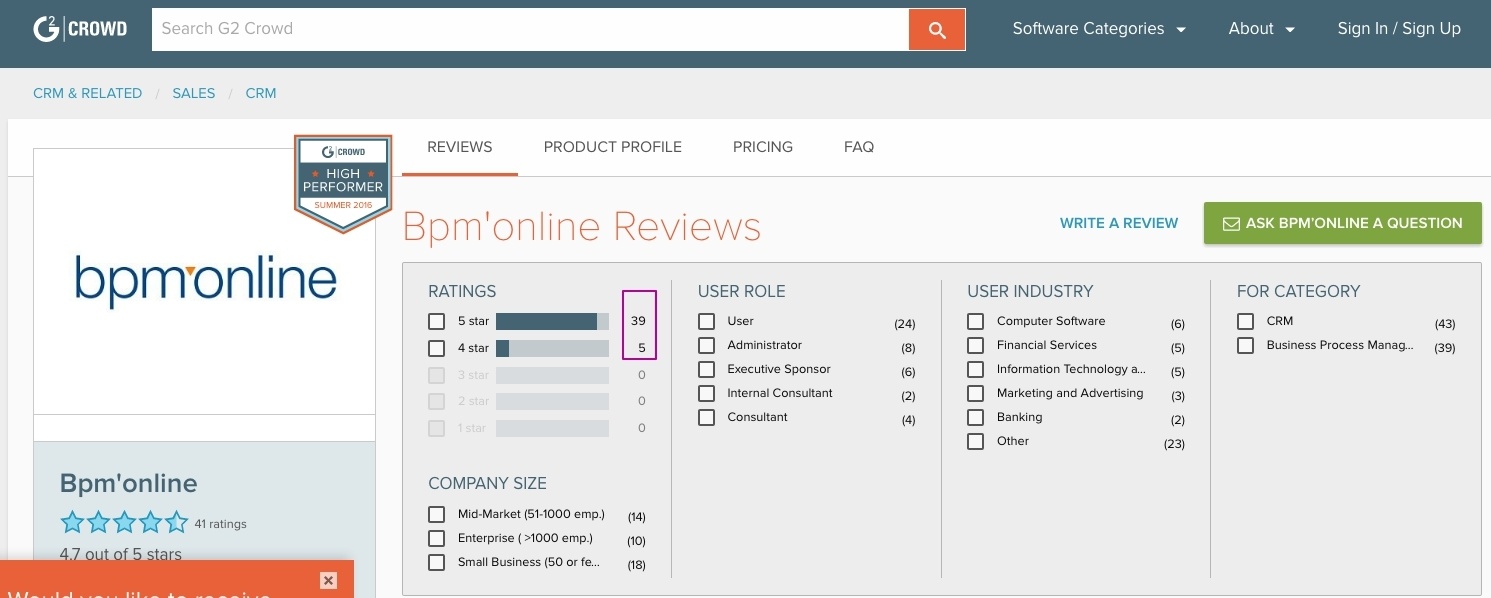Click the Write a Review link
Viewport: 1491px width, 598px height.
[x=1119, y=223]
